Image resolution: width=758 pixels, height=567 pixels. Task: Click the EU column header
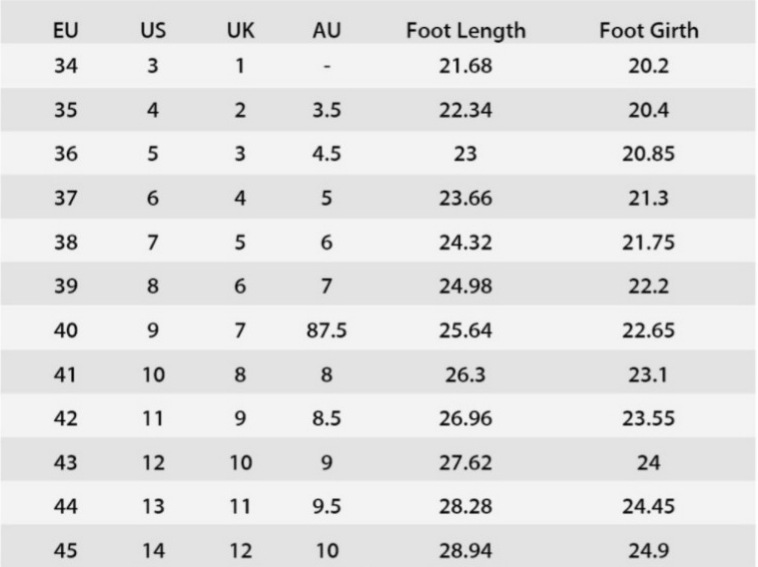[66, 30]
